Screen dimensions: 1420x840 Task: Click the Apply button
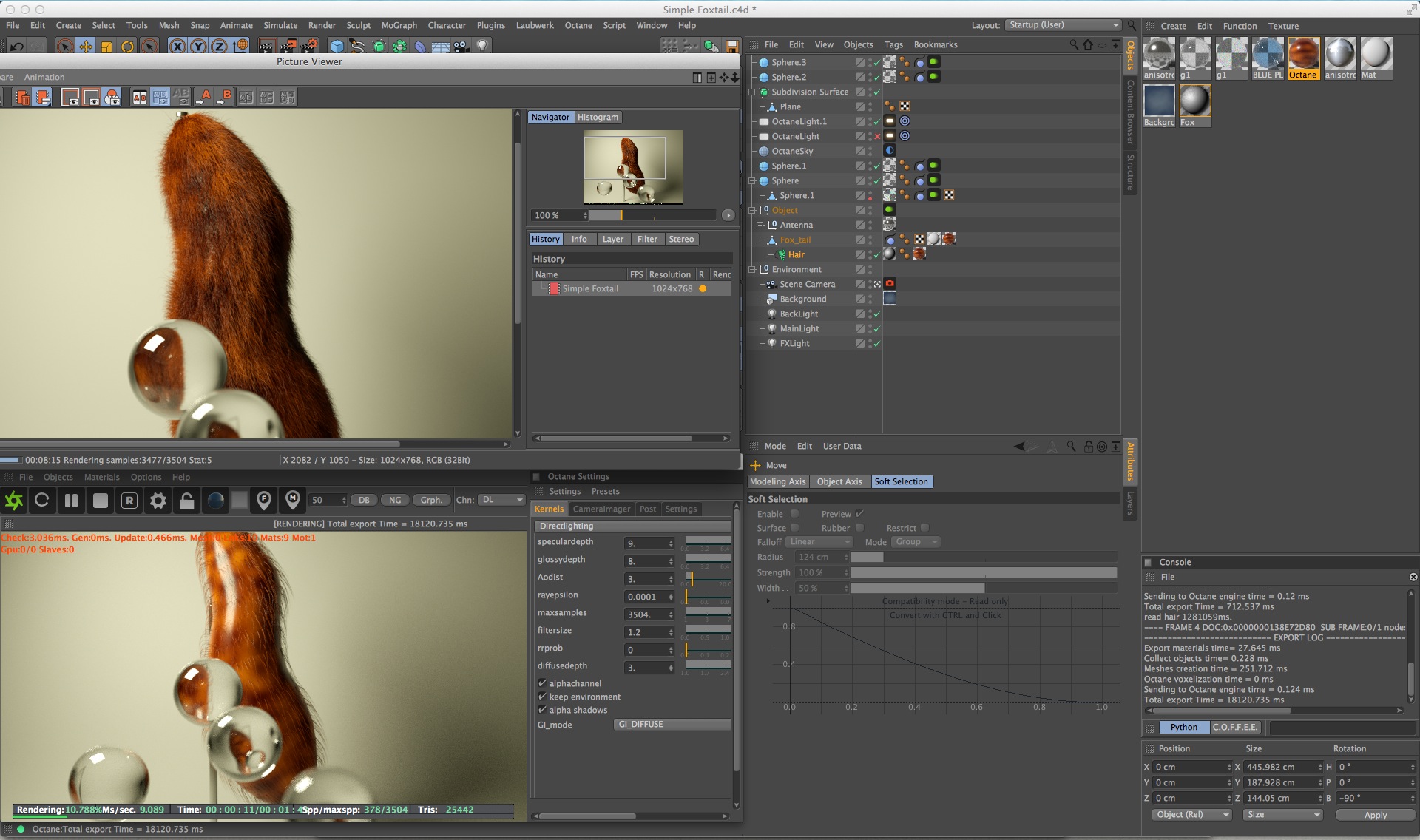(1375, 815)
